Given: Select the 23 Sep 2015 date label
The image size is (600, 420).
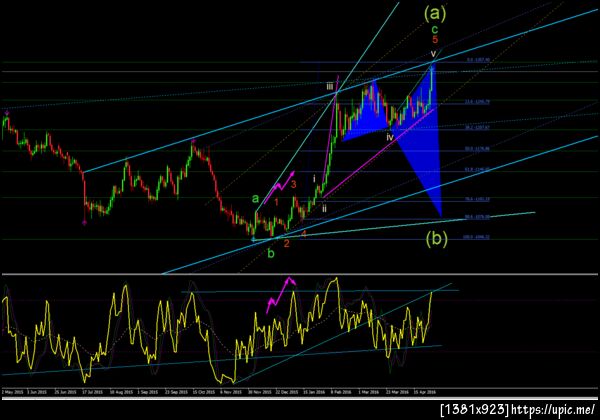Looking at the screenshot, I should 176,392.
